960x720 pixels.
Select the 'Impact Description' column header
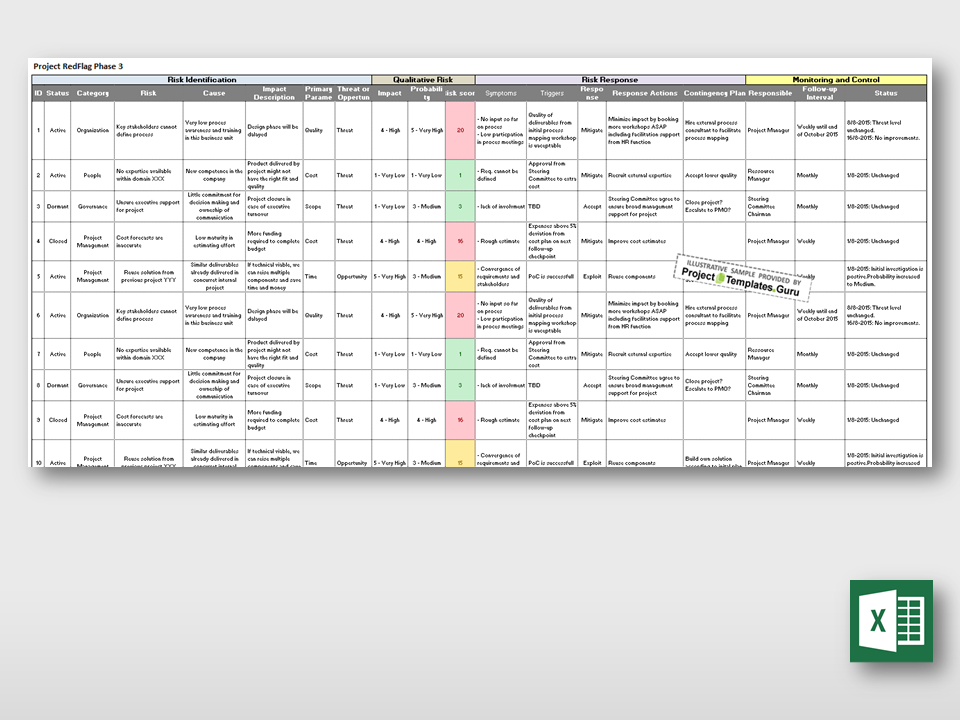tap(274, 93)
